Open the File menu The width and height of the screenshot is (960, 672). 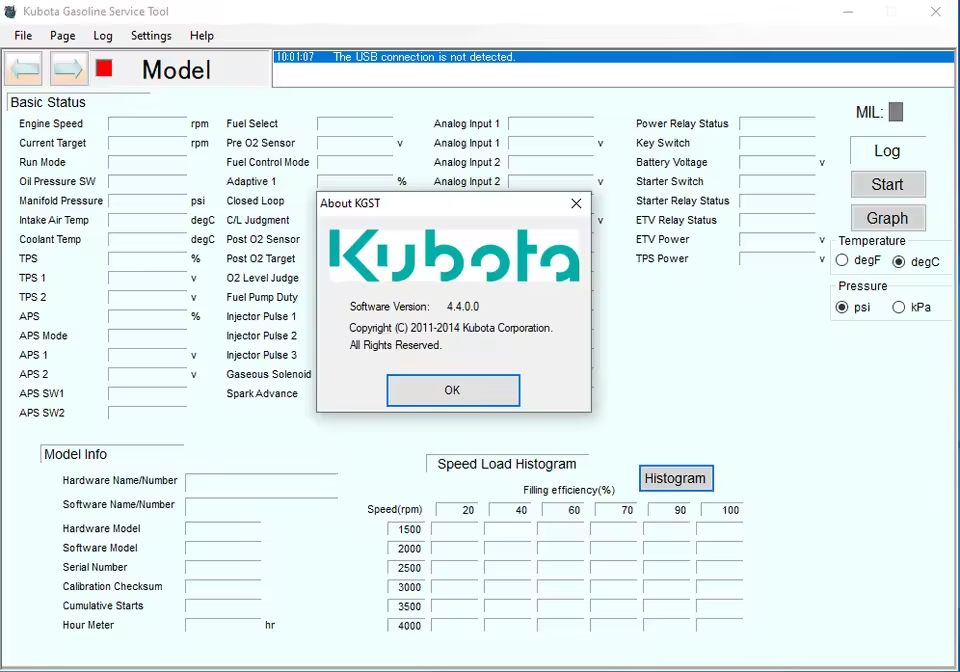[x=23, y=35]
